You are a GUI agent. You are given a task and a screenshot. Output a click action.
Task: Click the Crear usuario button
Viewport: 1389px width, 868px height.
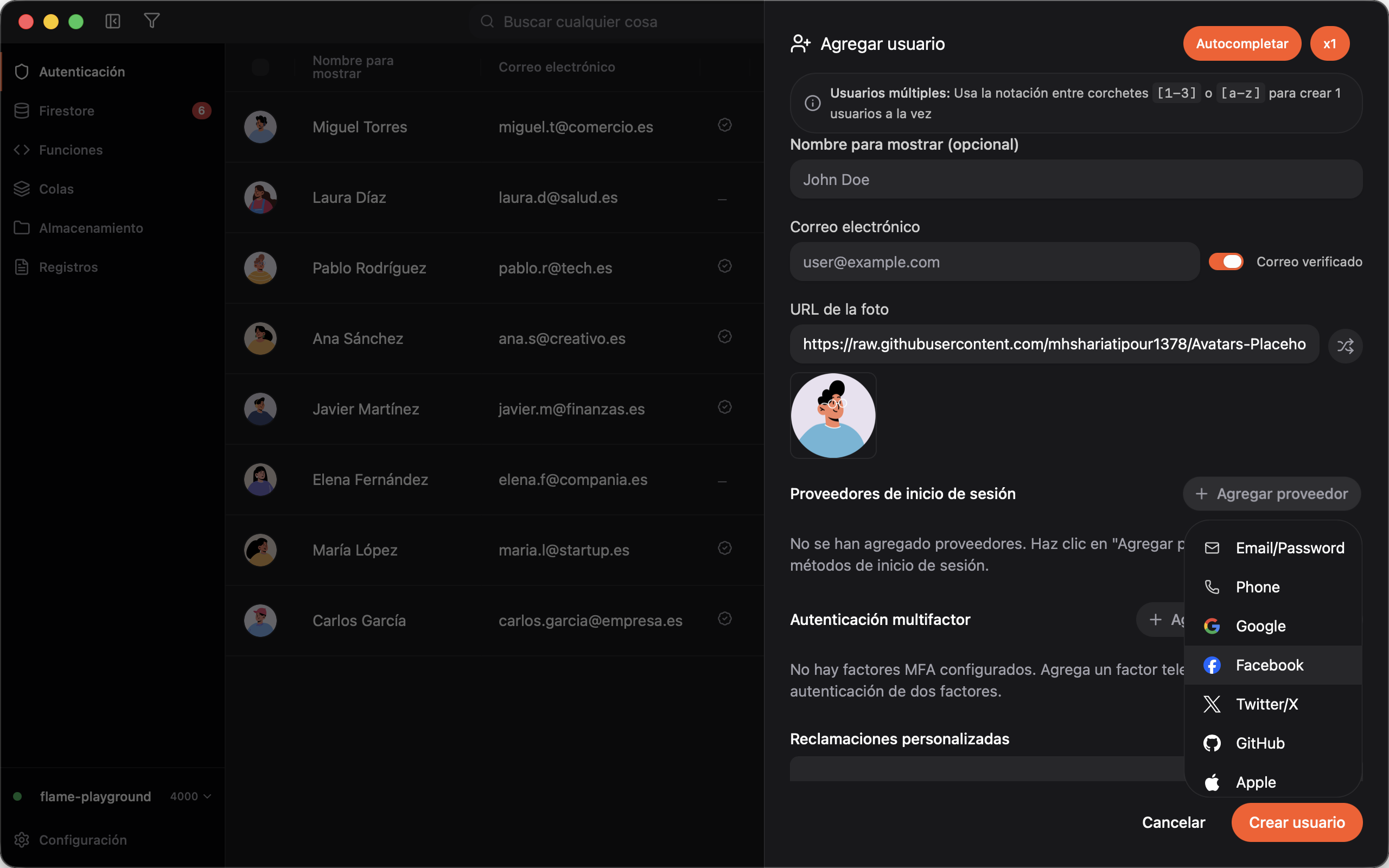click(1297, 822)
